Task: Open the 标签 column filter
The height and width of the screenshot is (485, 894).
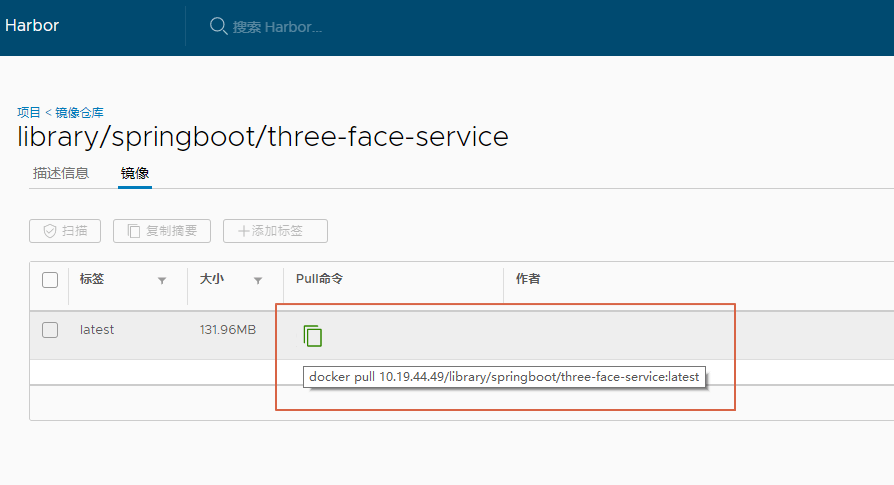Action: [162, 281]
